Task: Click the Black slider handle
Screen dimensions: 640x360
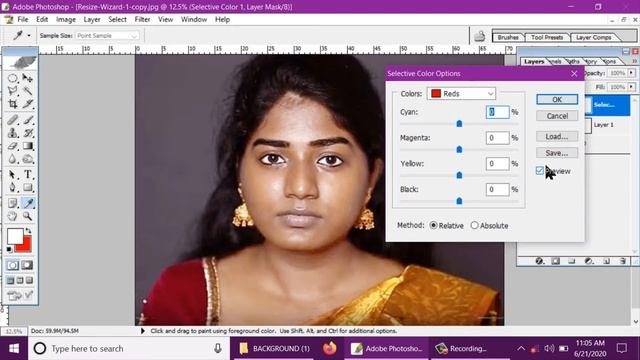Action: (459, 201)
